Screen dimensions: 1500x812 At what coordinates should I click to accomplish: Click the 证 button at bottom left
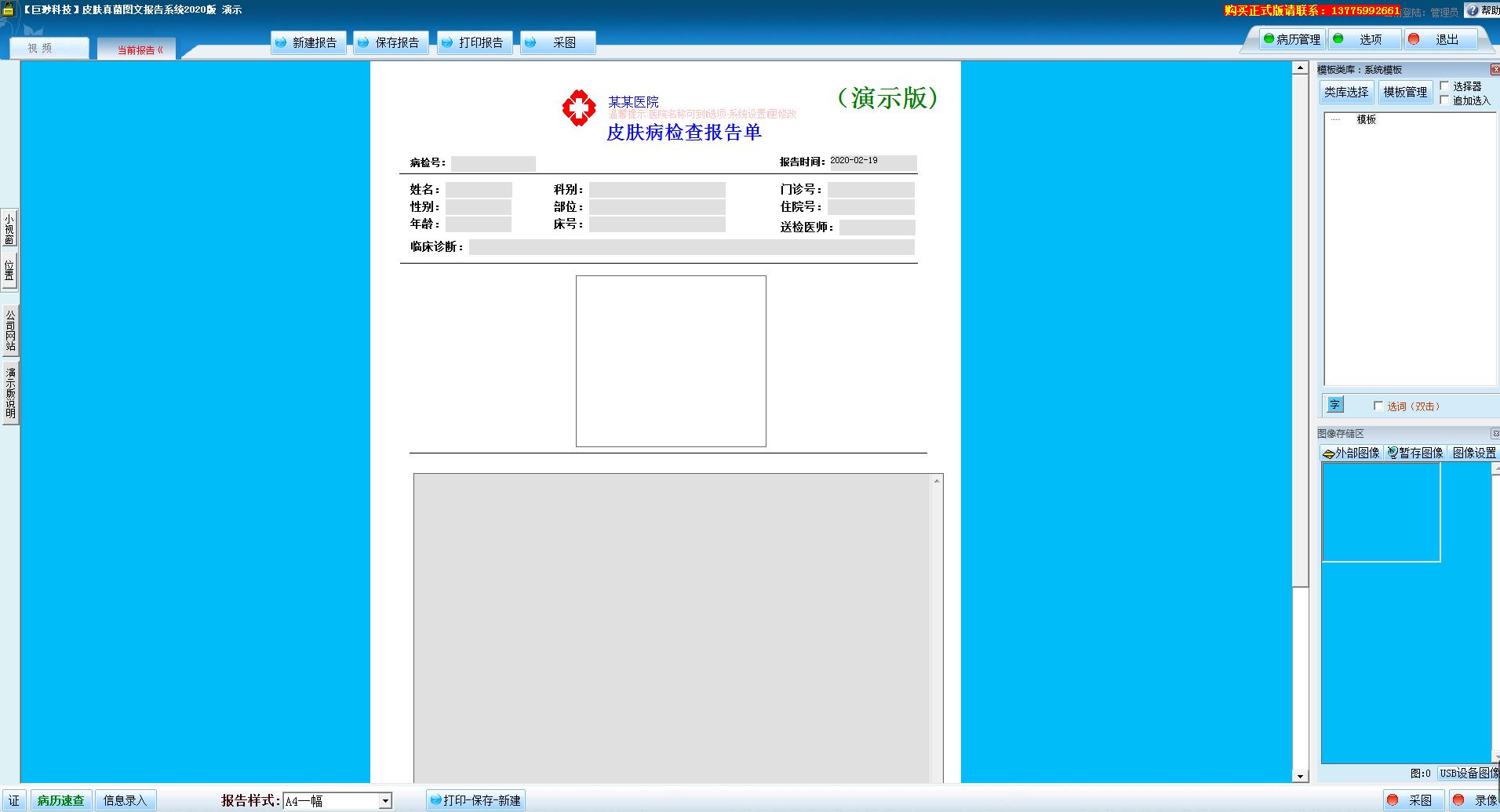[14, 800]
